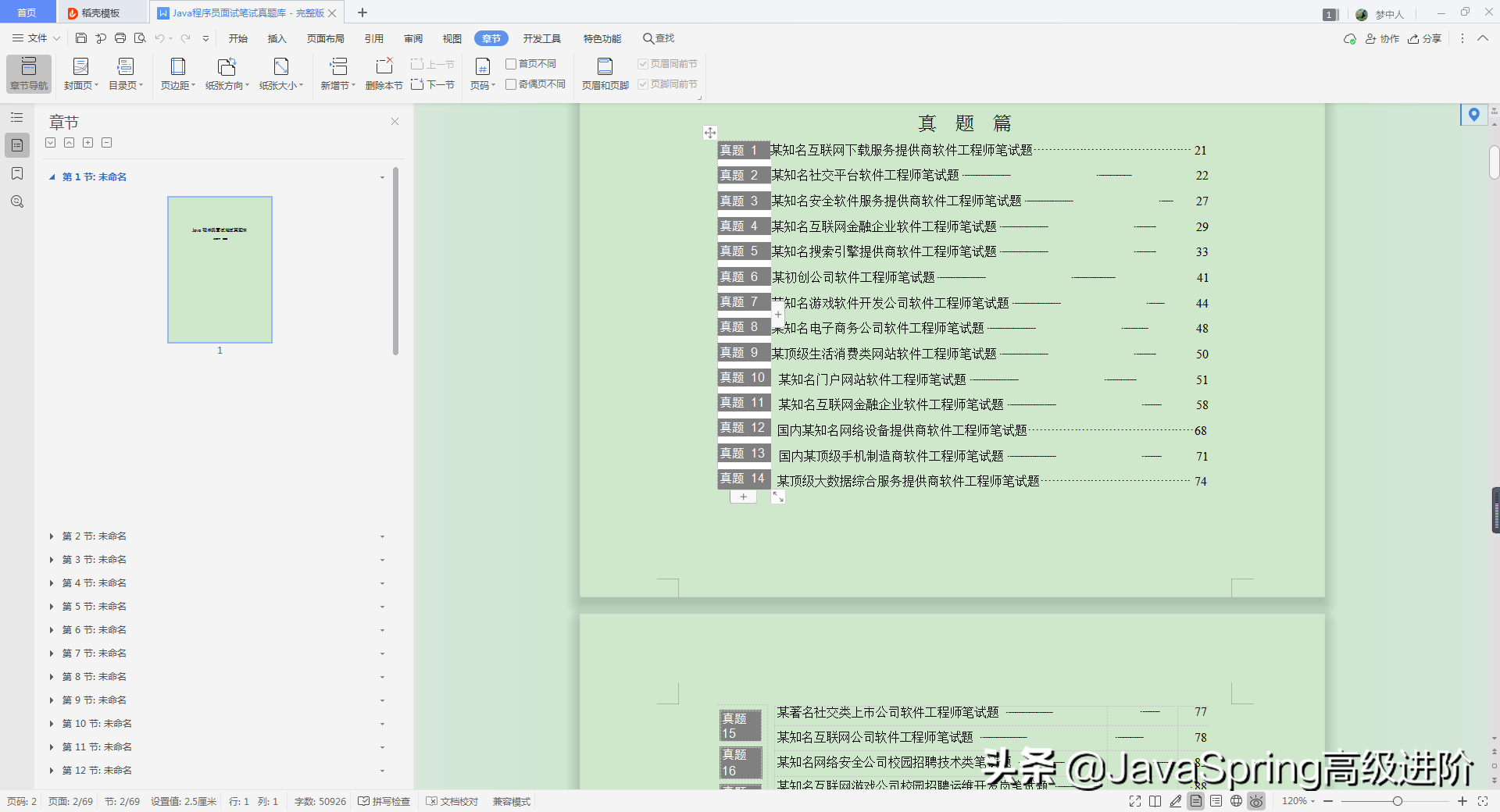Click the 协作 collaborate button

[1382, 38]
